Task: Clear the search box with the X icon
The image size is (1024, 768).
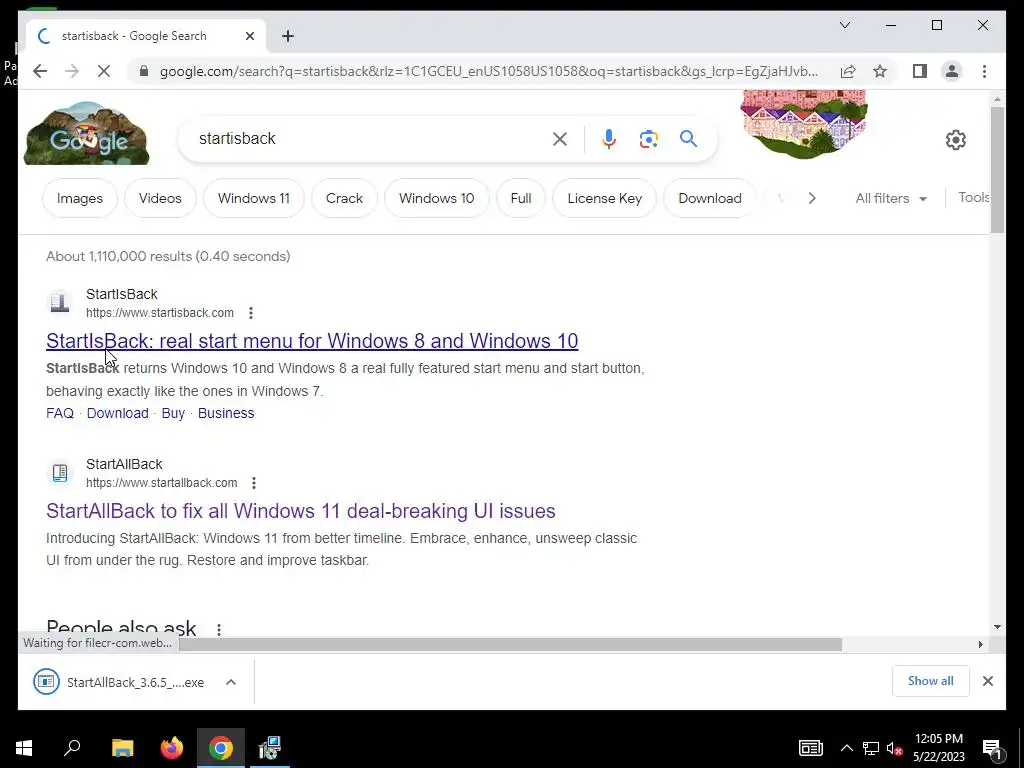Action: point(560,138)
